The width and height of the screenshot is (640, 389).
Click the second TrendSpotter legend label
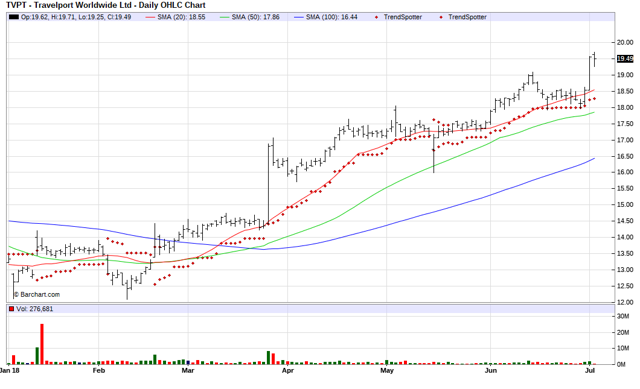[467, 17]
